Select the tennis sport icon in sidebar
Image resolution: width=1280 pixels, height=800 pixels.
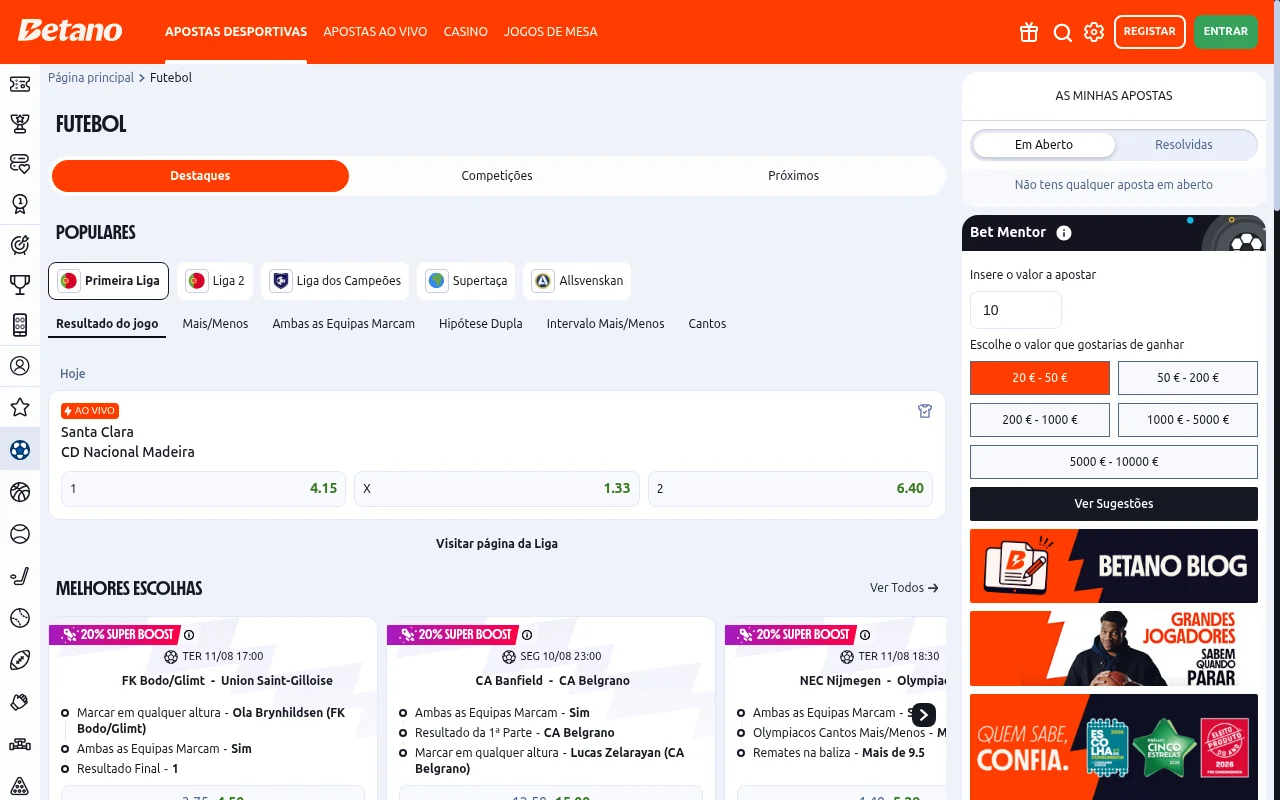coord(20,534)
